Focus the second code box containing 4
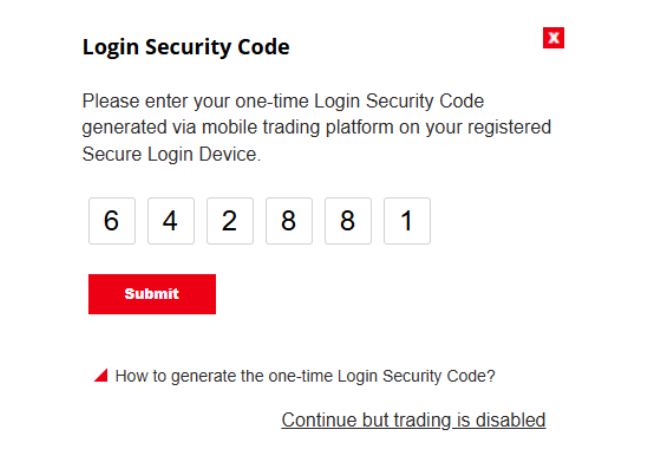This screenshot has width=650, height=462. 170,221
